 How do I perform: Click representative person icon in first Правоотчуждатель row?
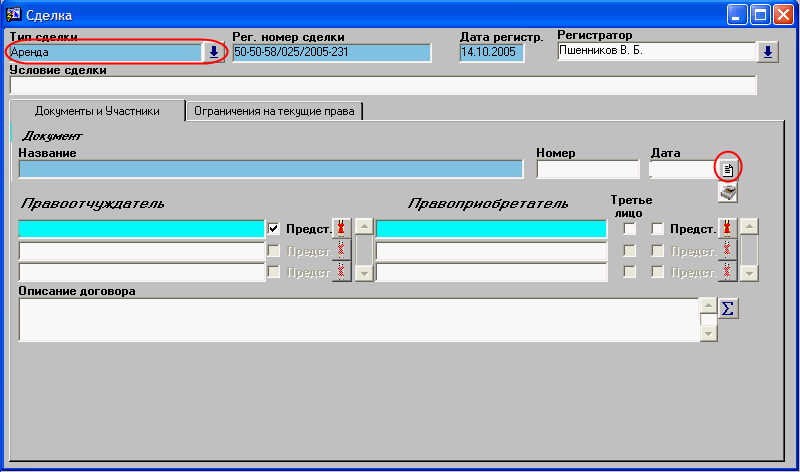[x=341, y=228]
